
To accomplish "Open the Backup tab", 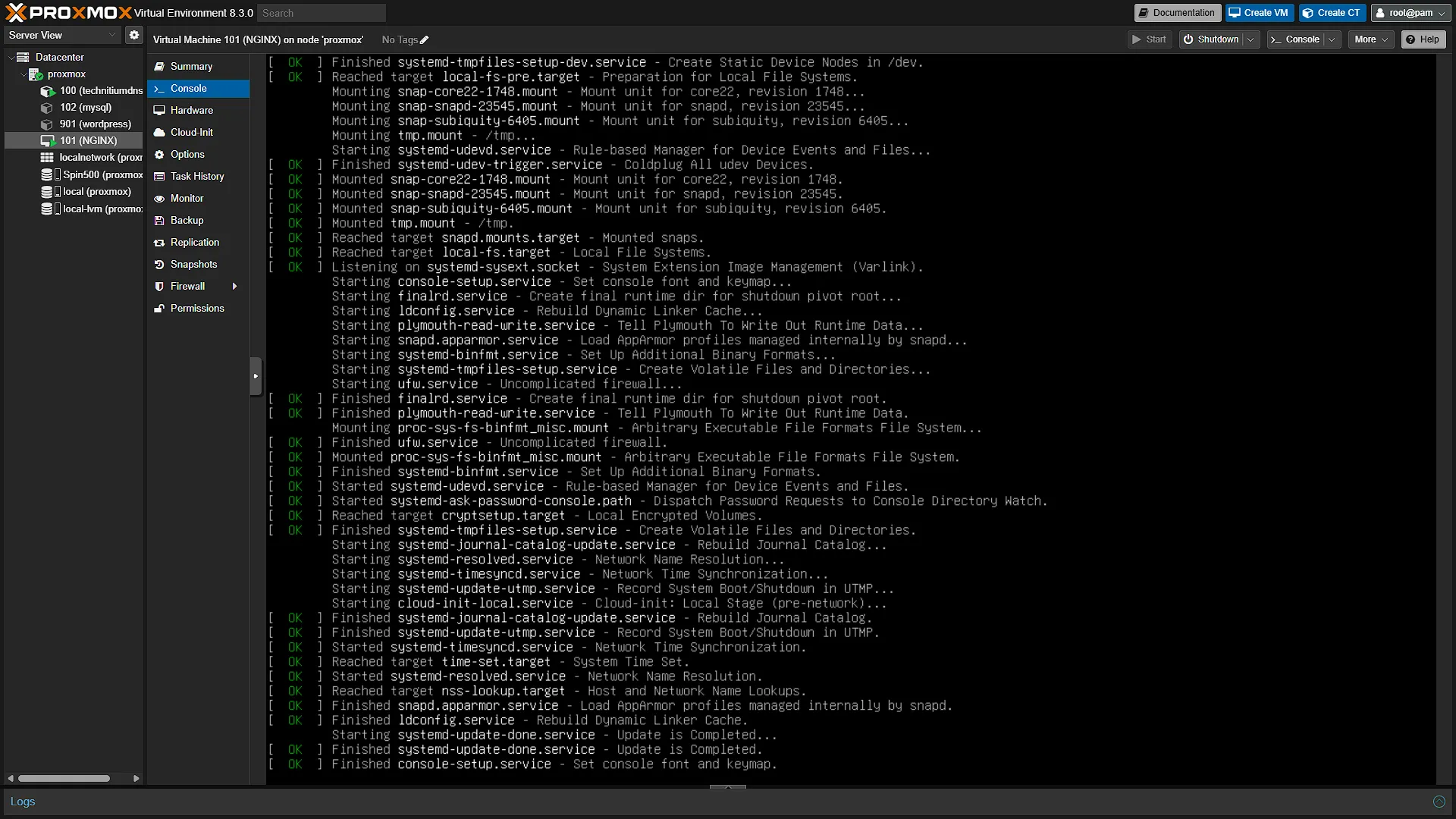I will click(198, 220).
